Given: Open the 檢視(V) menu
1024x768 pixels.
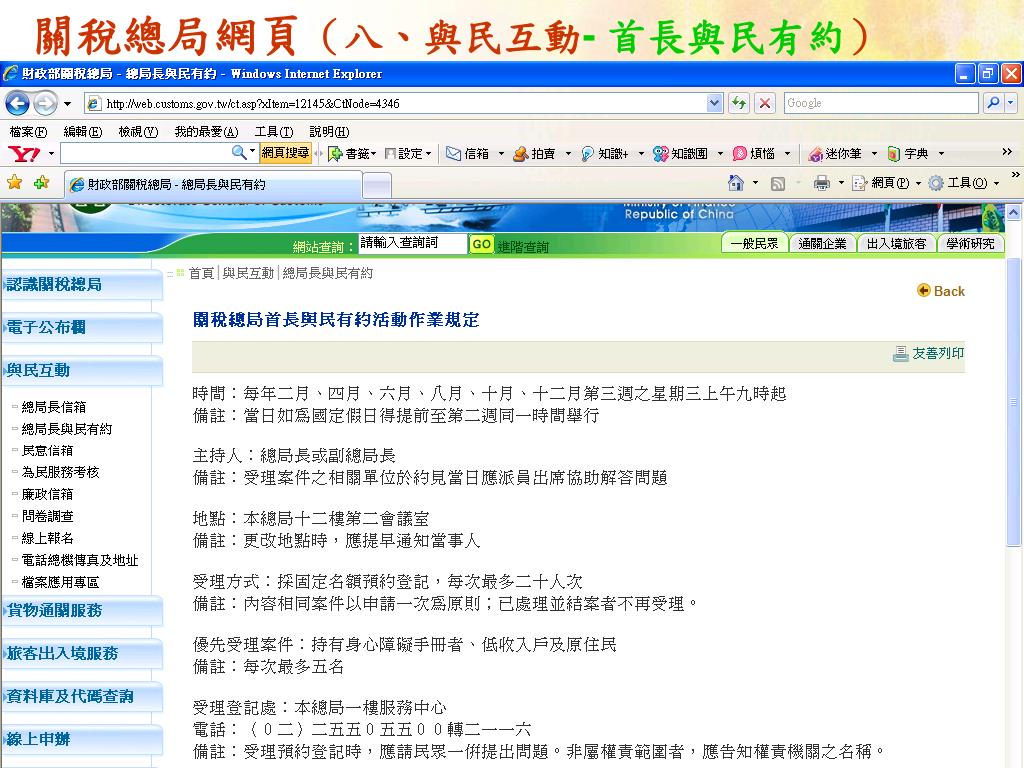Looking at the screenshot, I should (x=138, y=131).
